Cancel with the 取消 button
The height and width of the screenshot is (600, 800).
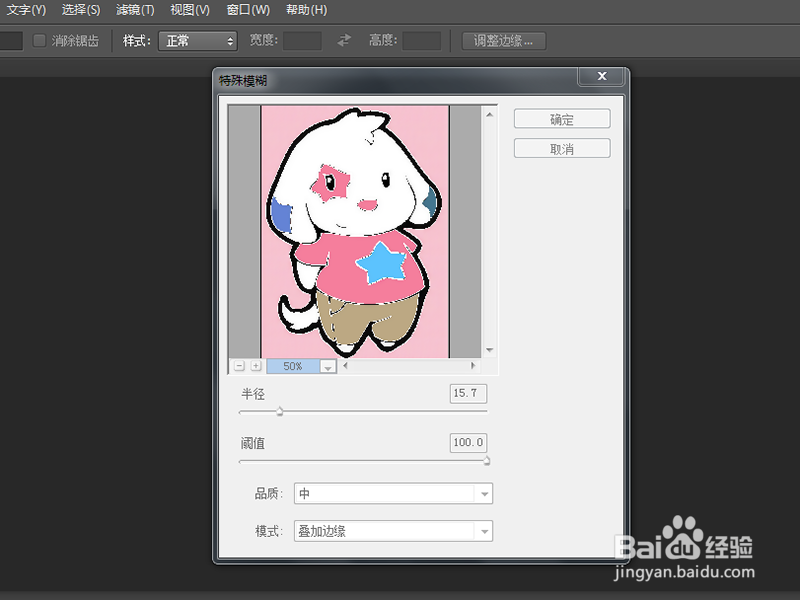click(x=562, y=148)
